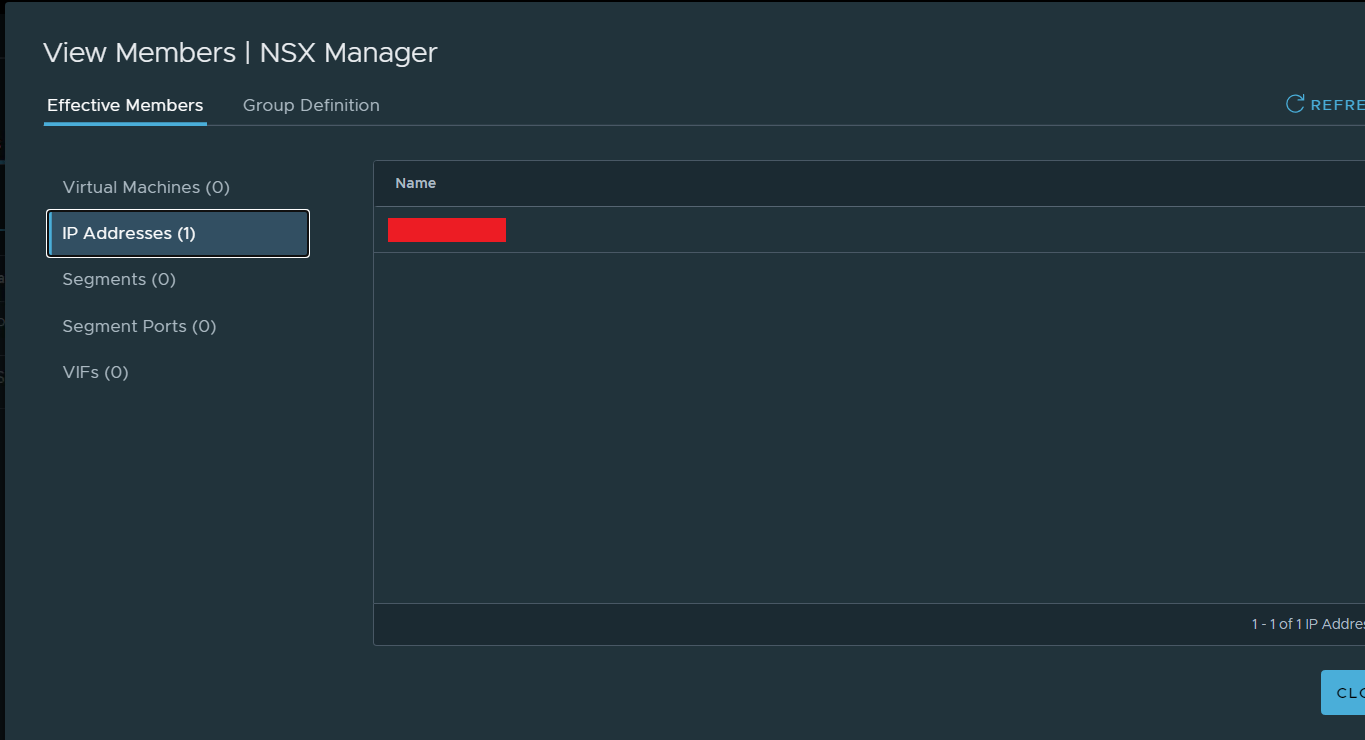Screen dimensions: 1365x740
Task: Select IP Addresses (1) category
Action: (x=178, y=233)
